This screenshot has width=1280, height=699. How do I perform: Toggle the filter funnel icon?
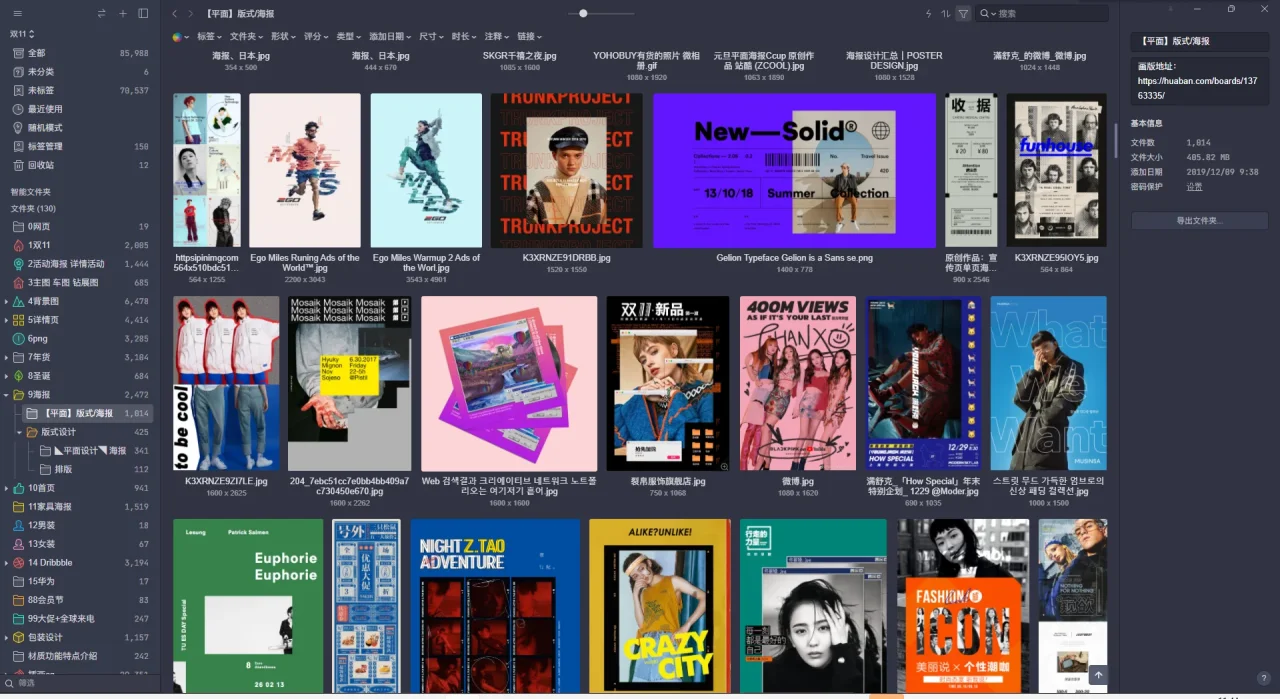[963, 13]
